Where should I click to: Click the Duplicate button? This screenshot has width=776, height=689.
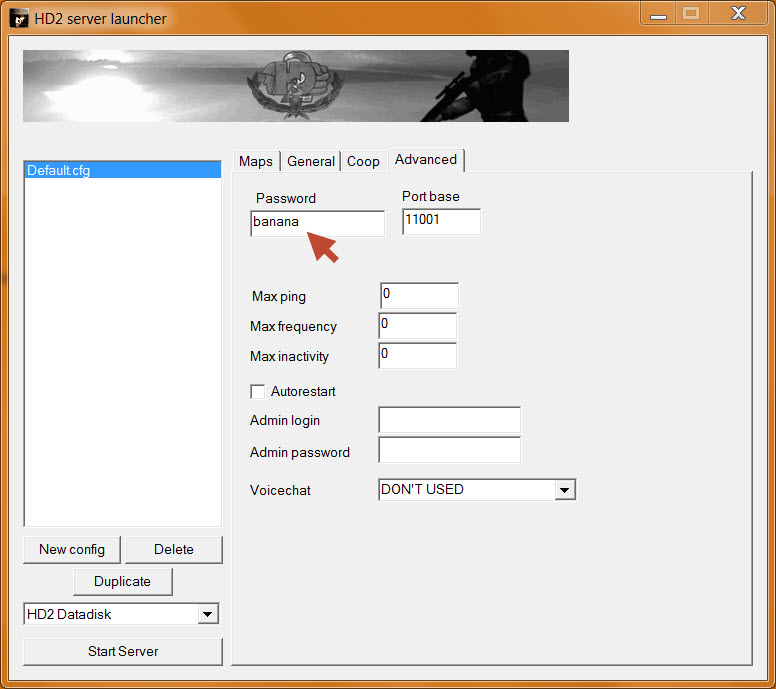point(122,581)
